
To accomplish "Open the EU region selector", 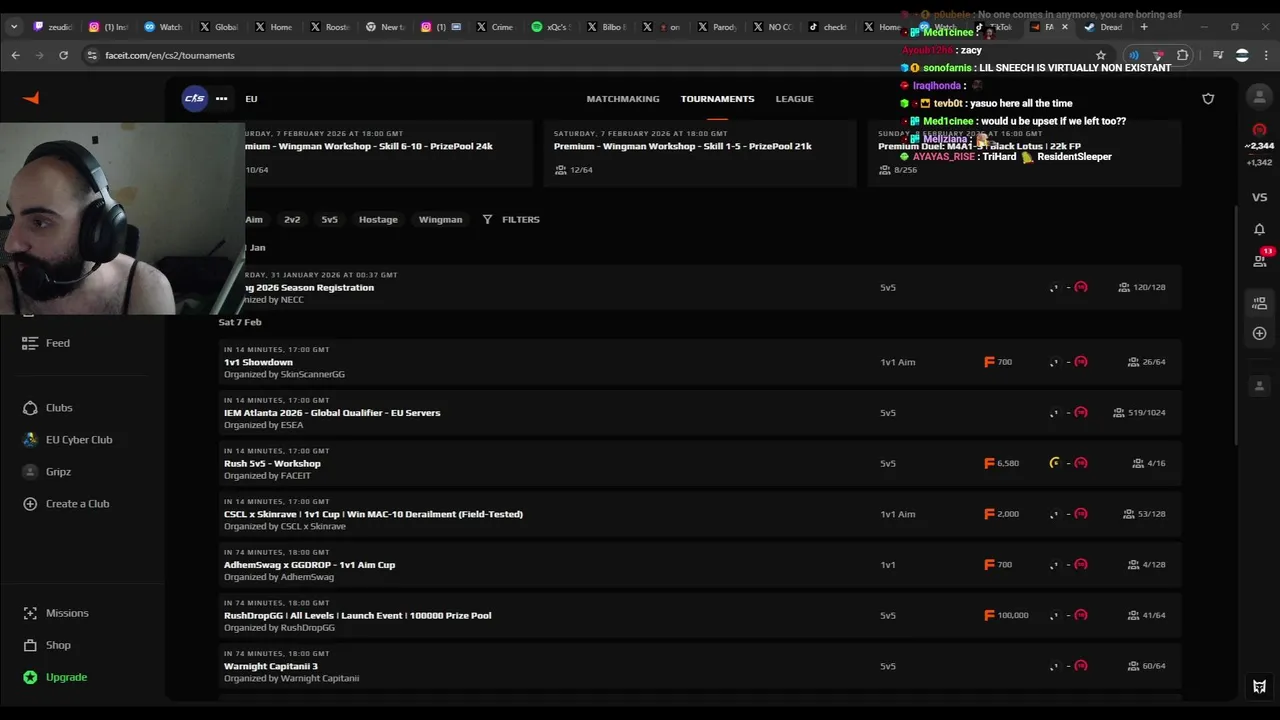I will pos(251,99).
